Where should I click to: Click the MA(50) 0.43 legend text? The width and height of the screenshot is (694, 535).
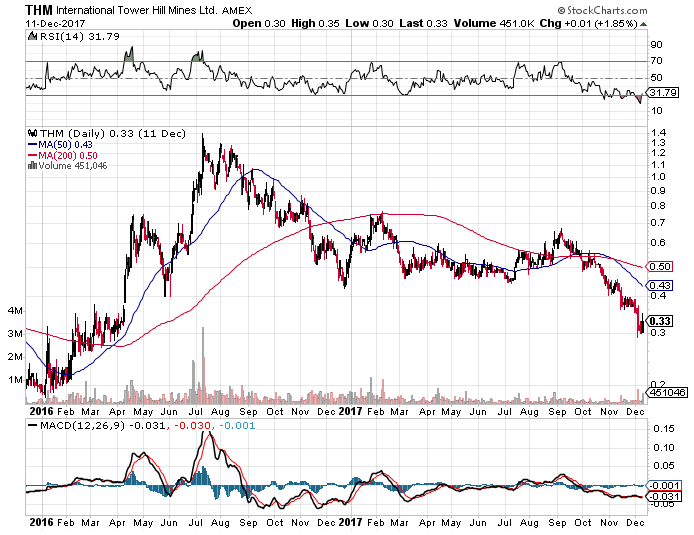[66, 144]
